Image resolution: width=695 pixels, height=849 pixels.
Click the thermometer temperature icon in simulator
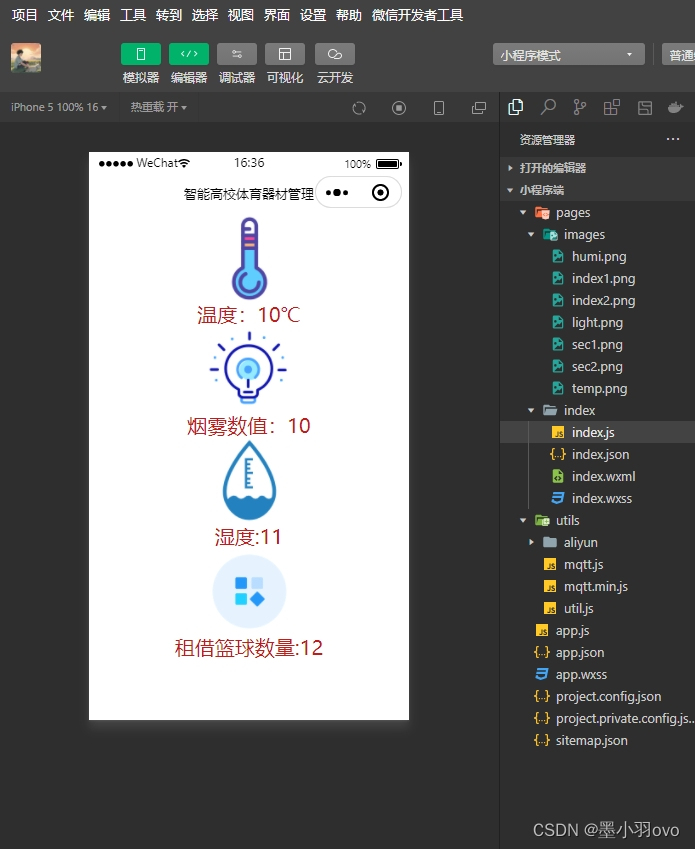[x=249, y=258]
